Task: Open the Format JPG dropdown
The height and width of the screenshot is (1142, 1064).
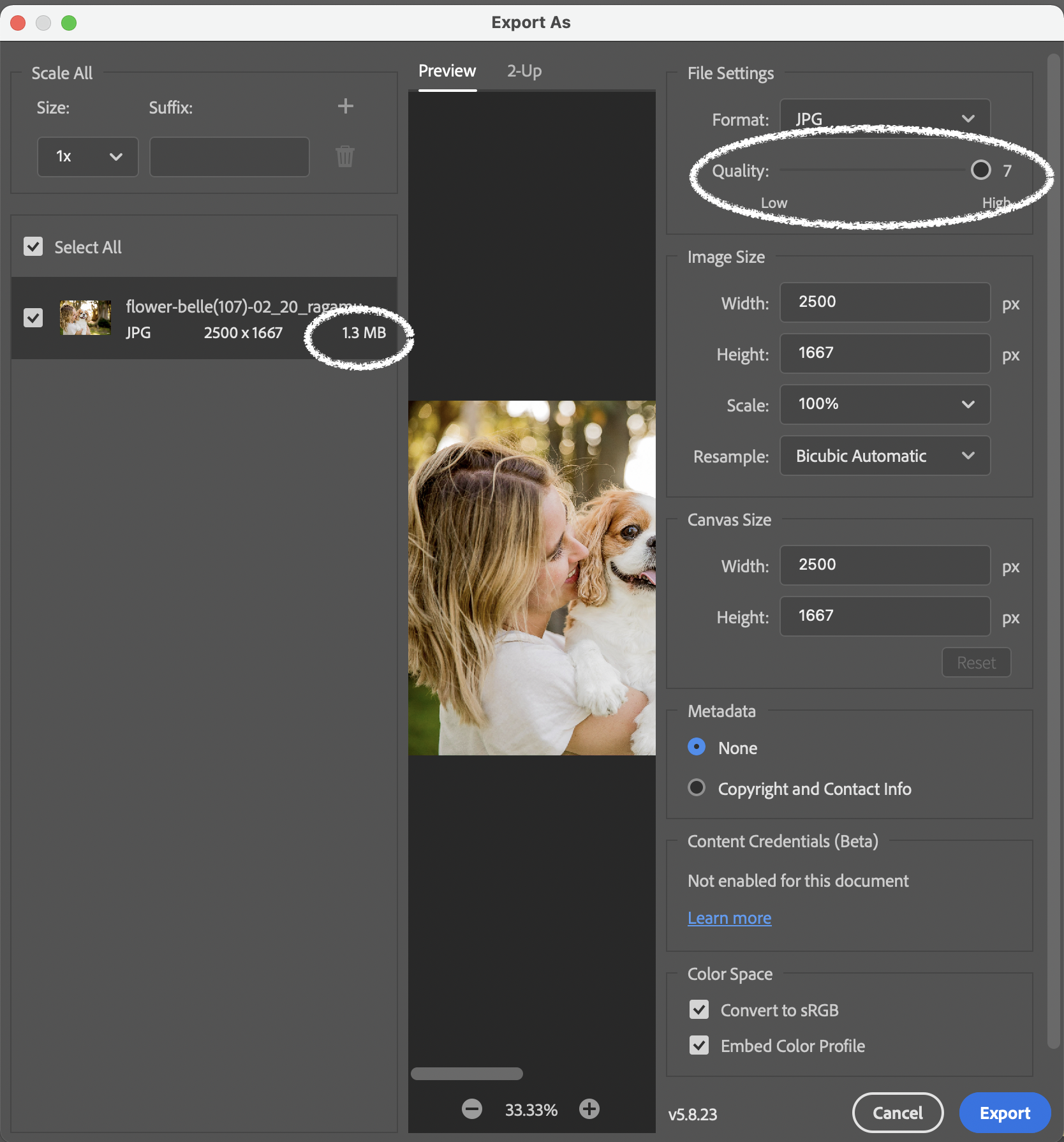Action: 885,119
